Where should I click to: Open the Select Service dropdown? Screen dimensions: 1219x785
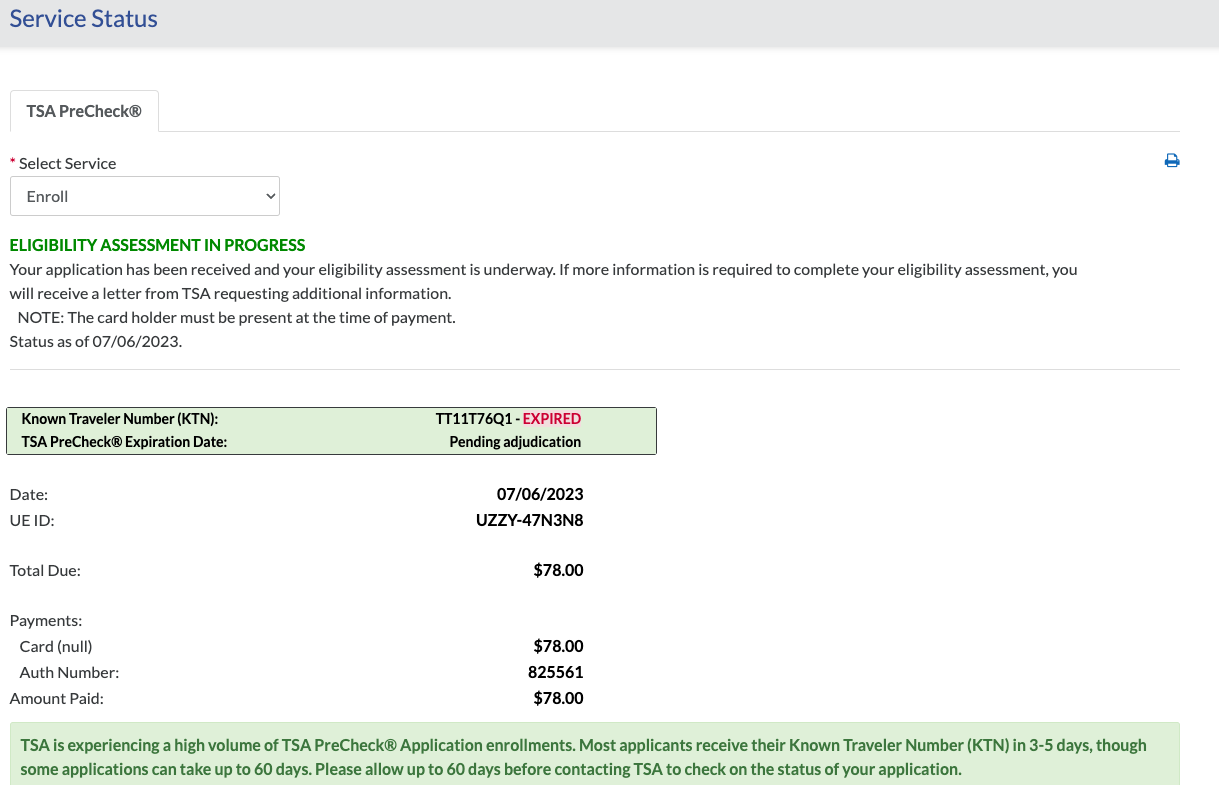click(x=145, y=197)
